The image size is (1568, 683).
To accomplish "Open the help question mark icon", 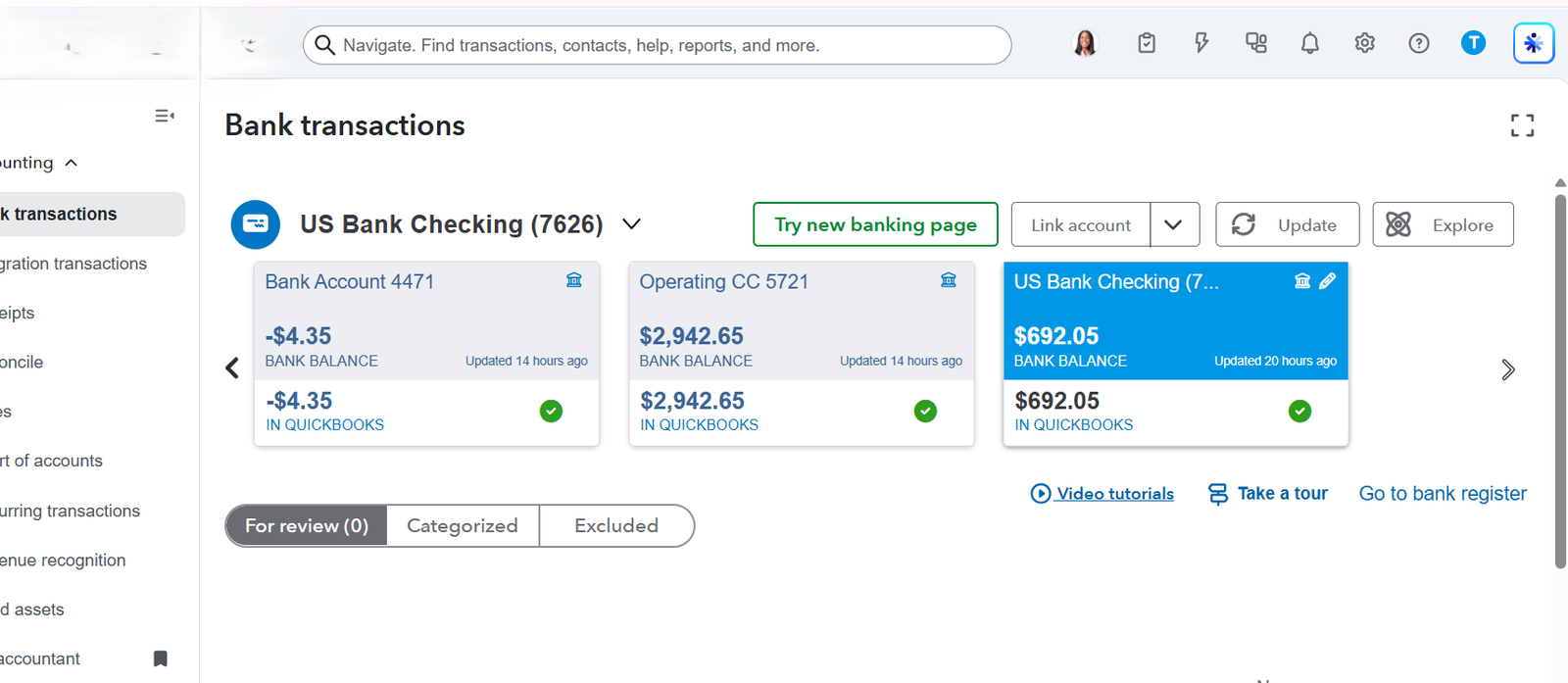I will tap(1419, 43).
